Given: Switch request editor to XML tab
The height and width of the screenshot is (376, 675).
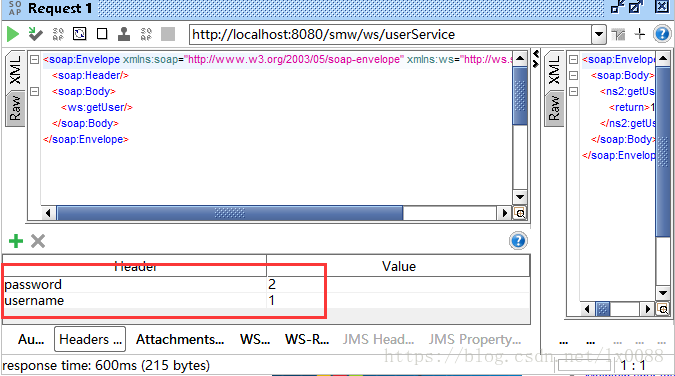Looking at the screenshot, I should click(x=15, y=70).
